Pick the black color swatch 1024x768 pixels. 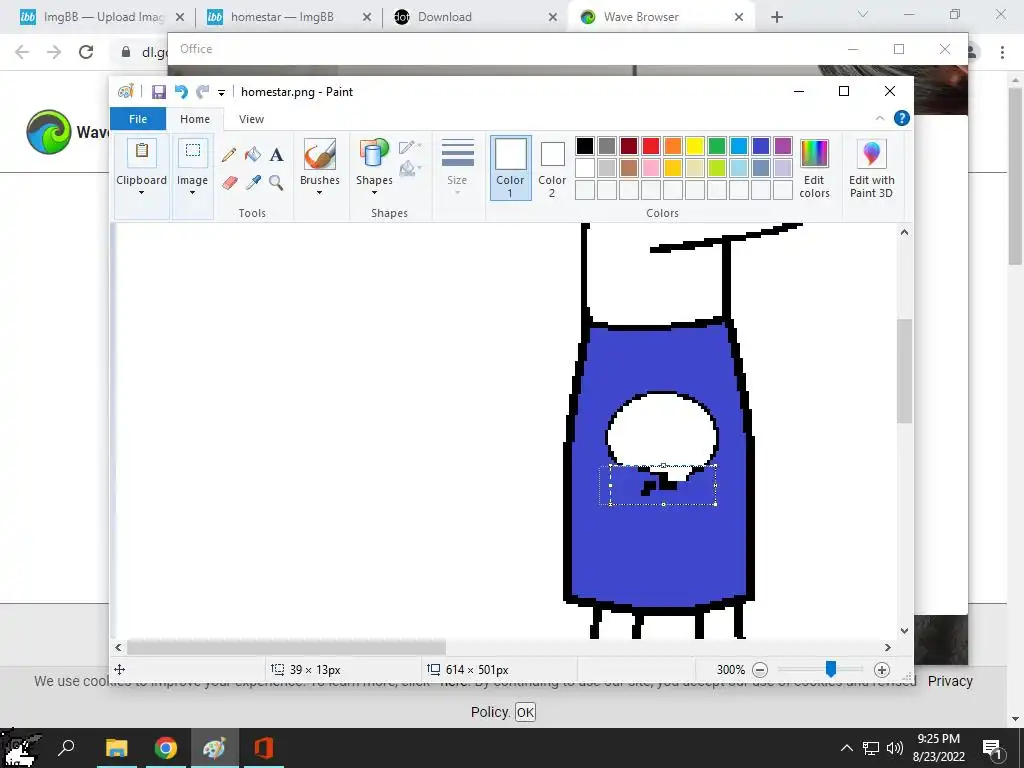click(x=584, y=146)
